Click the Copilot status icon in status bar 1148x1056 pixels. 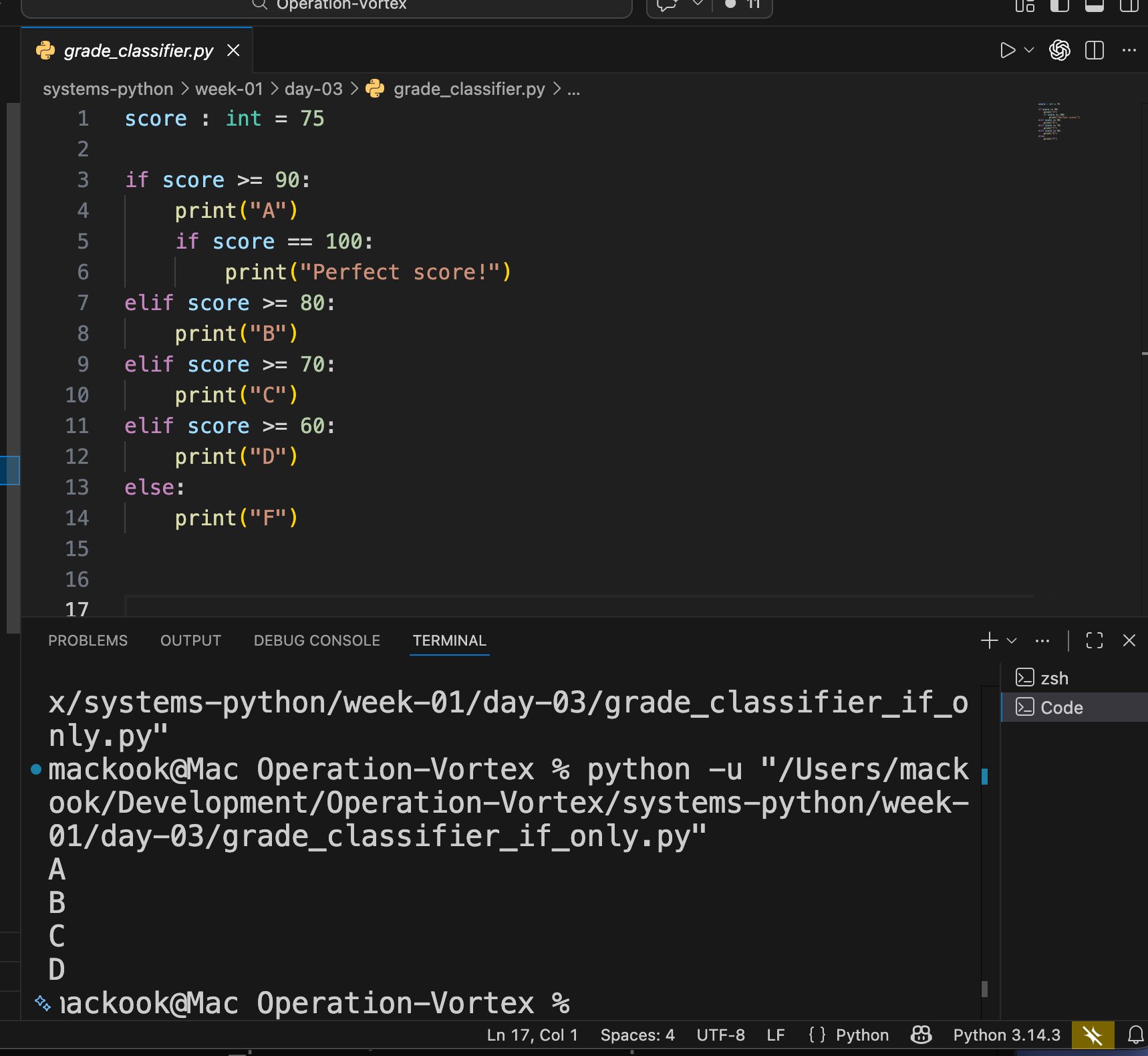pyautogui.click(x=921, y=1035)
